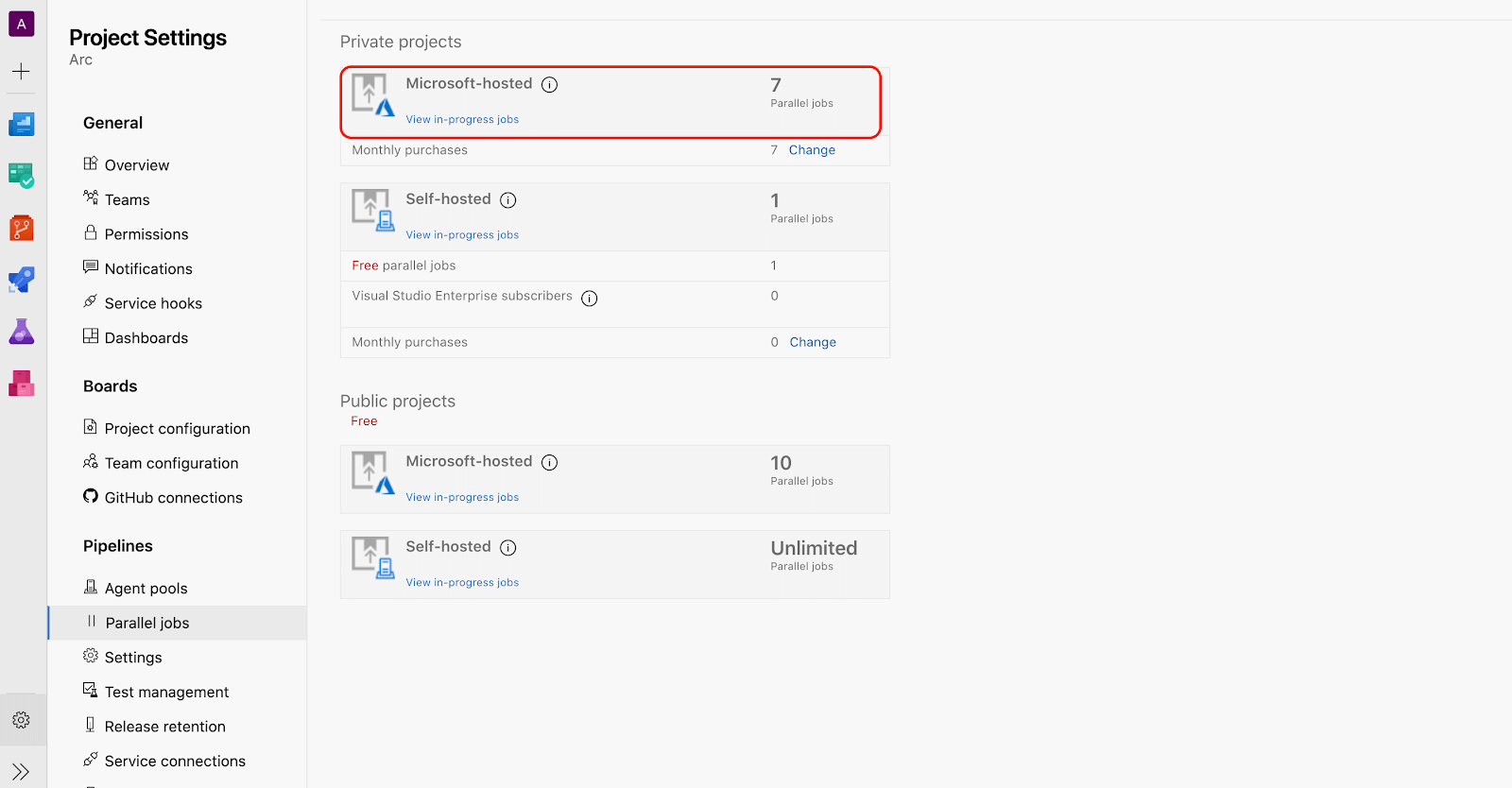The width and height of the screenshot is (1512, 788).
Task: Open the Repos icon in the left rail
Action: (21, 228)
